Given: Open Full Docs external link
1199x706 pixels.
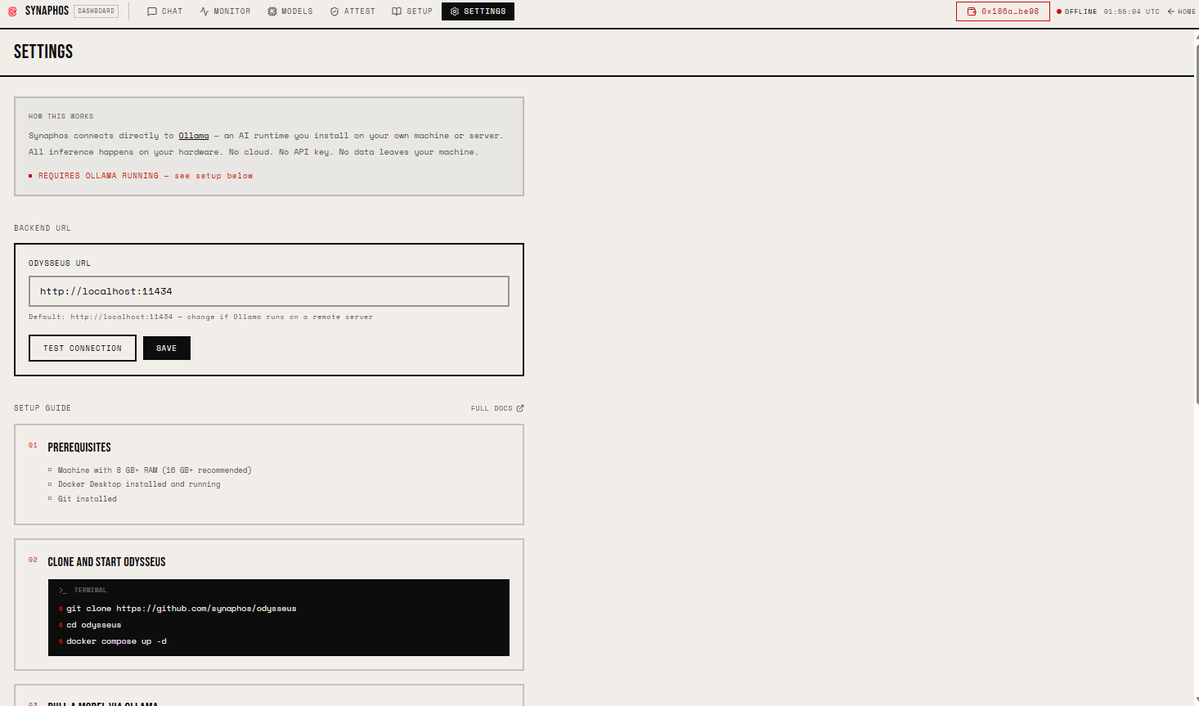Looking at the screenshot, I should pyautogui.click(x=497, y=408).
